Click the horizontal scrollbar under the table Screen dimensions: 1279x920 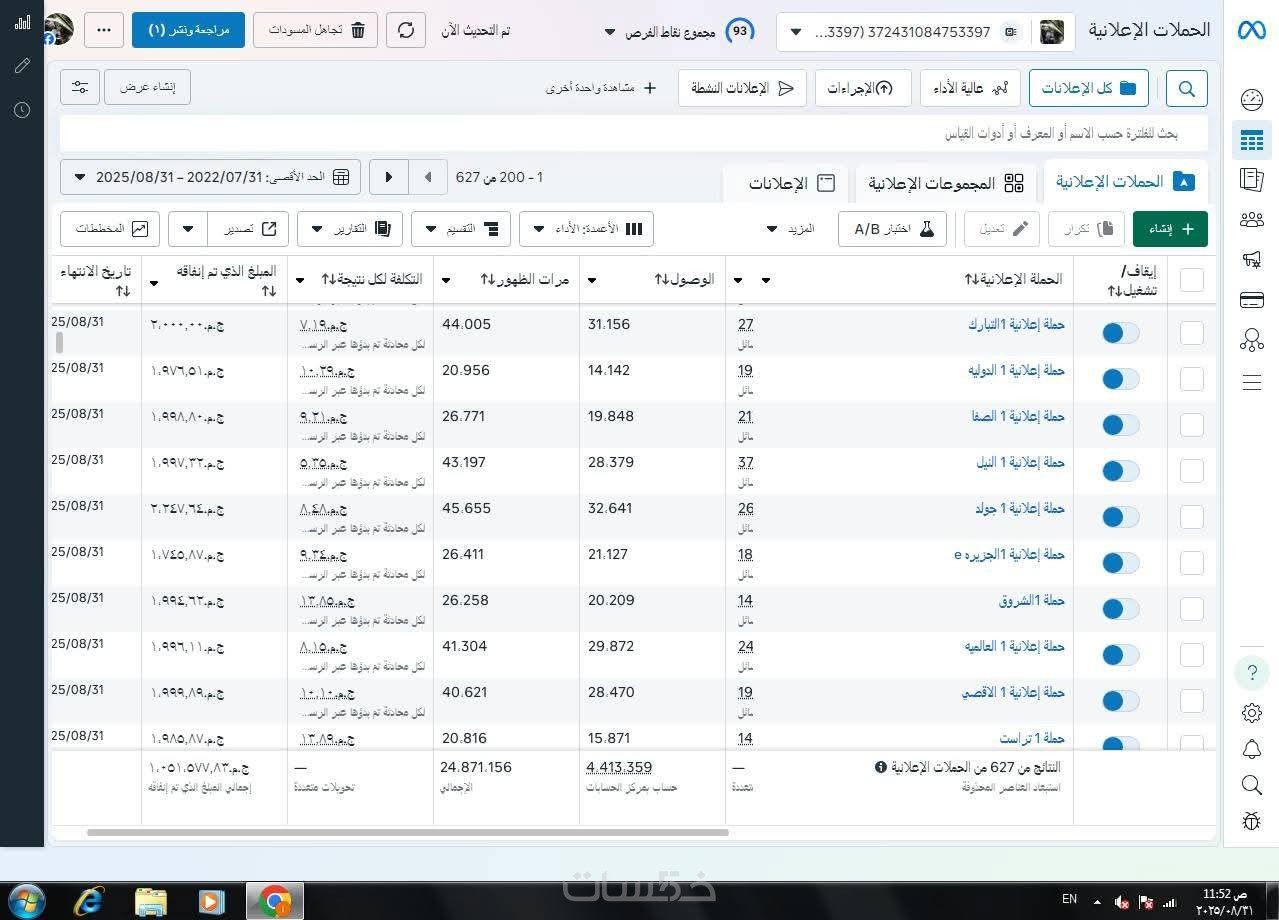tap(408, 832)
